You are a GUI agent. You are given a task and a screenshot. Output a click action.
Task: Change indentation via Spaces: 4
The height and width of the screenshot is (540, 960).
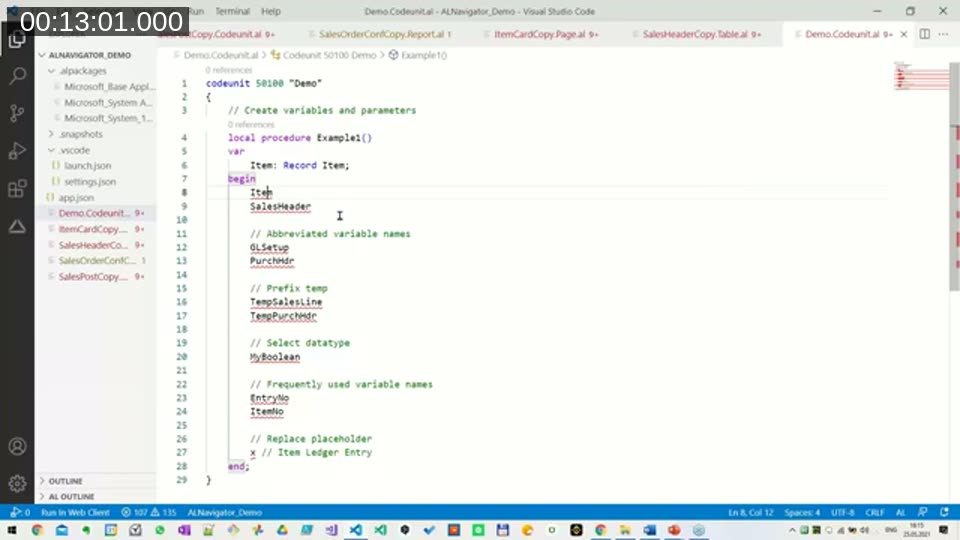coord(802,512)
